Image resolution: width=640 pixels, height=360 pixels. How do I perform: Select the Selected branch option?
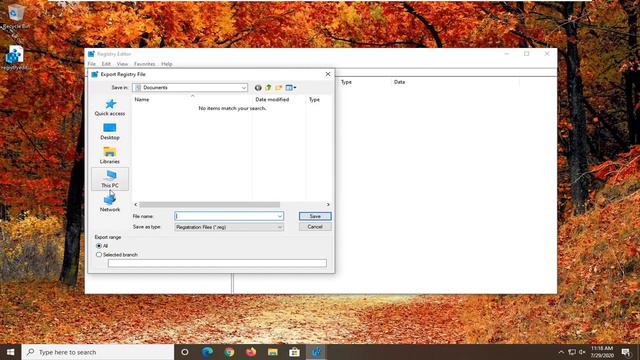pyautogui.click(x=99, y=255)
